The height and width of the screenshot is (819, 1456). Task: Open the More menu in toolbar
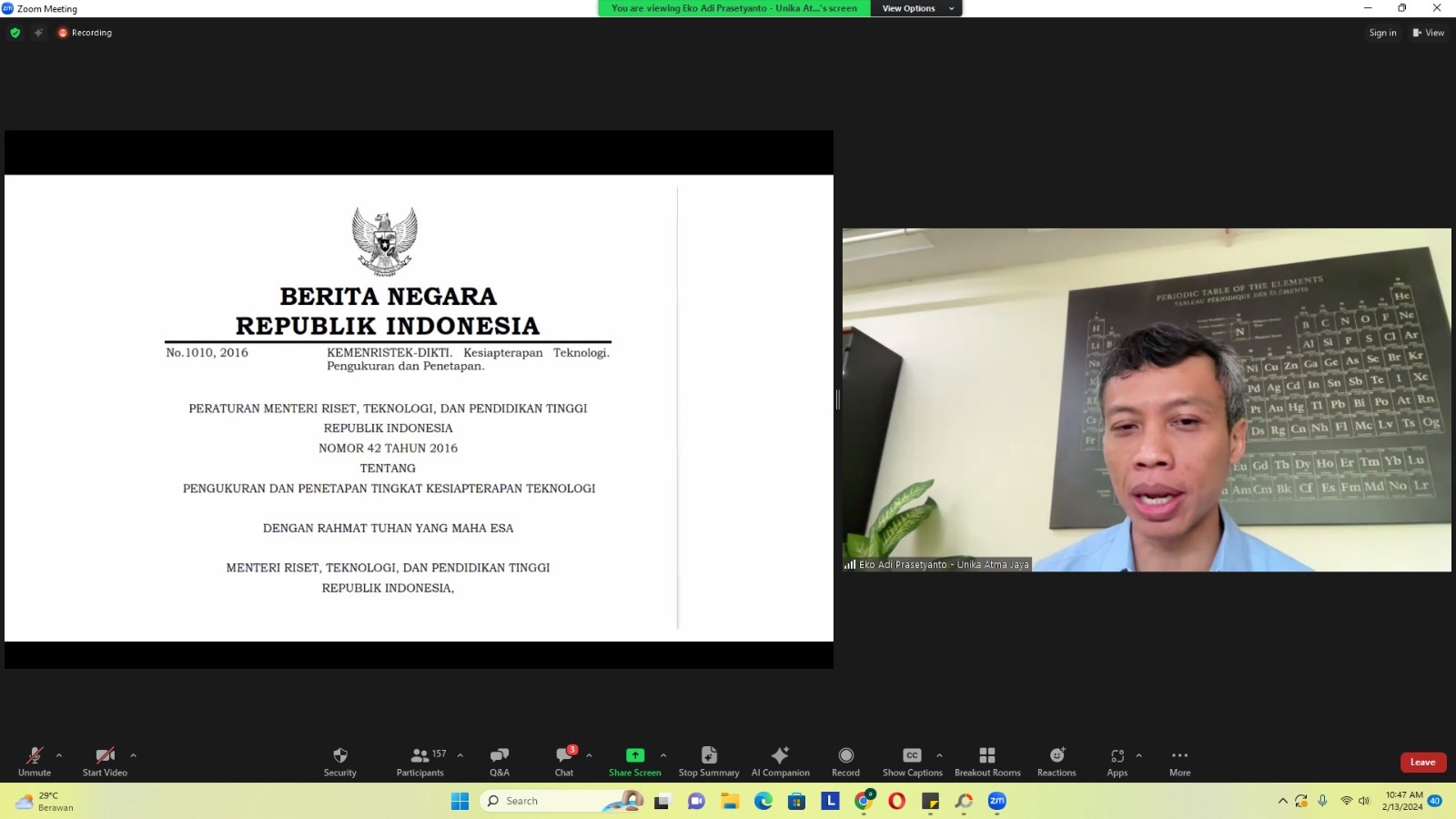point(1179,761)
